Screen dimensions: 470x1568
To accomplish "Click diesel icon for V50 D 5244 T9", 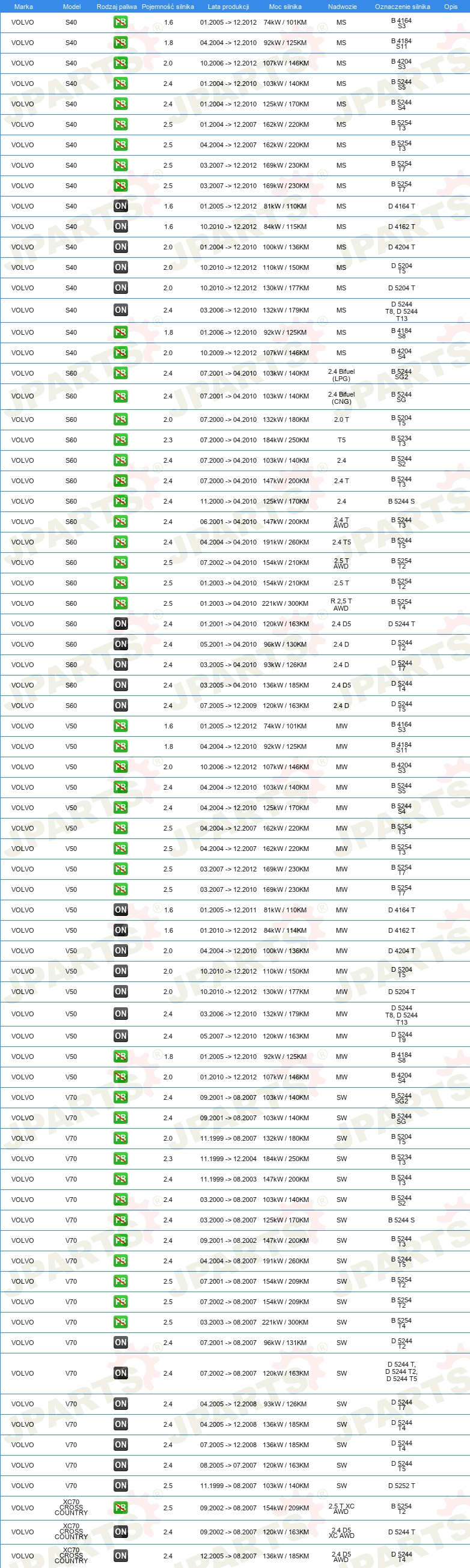I will (121, 1036).
